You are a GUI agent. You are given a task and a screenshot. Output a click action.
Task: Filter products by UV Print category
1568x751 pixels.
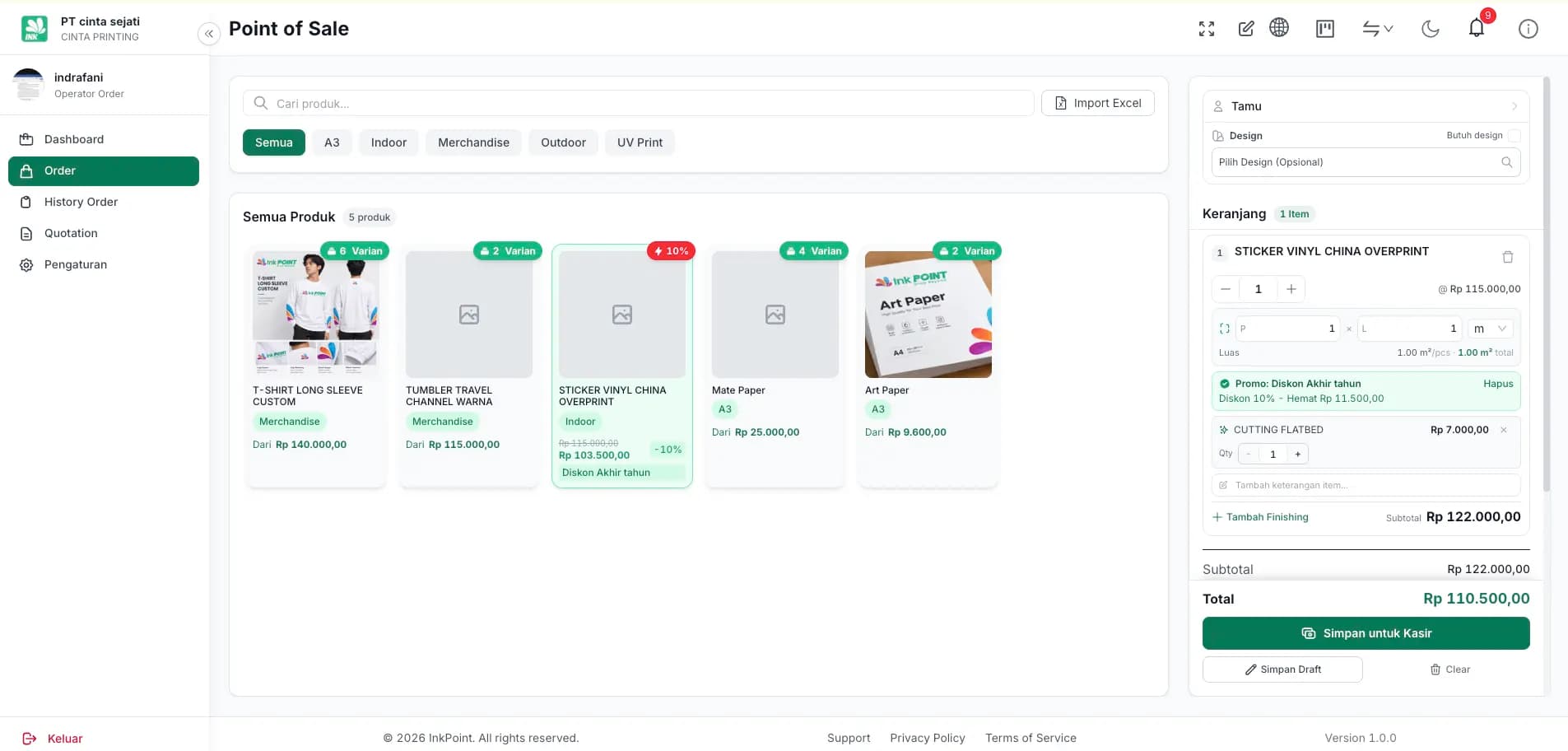640,142
